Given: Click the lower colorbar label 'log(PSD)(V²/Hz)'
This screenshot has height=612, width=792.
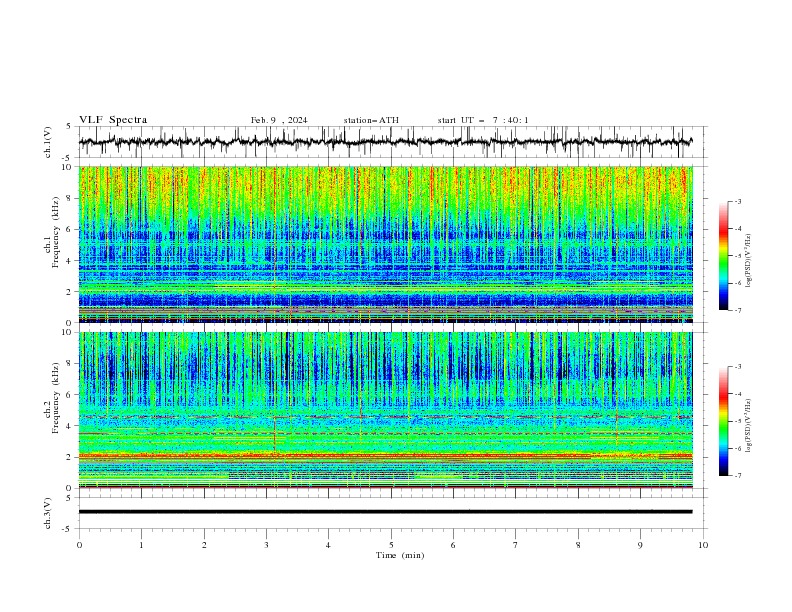Looking at the screenshot, I should [x=749, y=425].
